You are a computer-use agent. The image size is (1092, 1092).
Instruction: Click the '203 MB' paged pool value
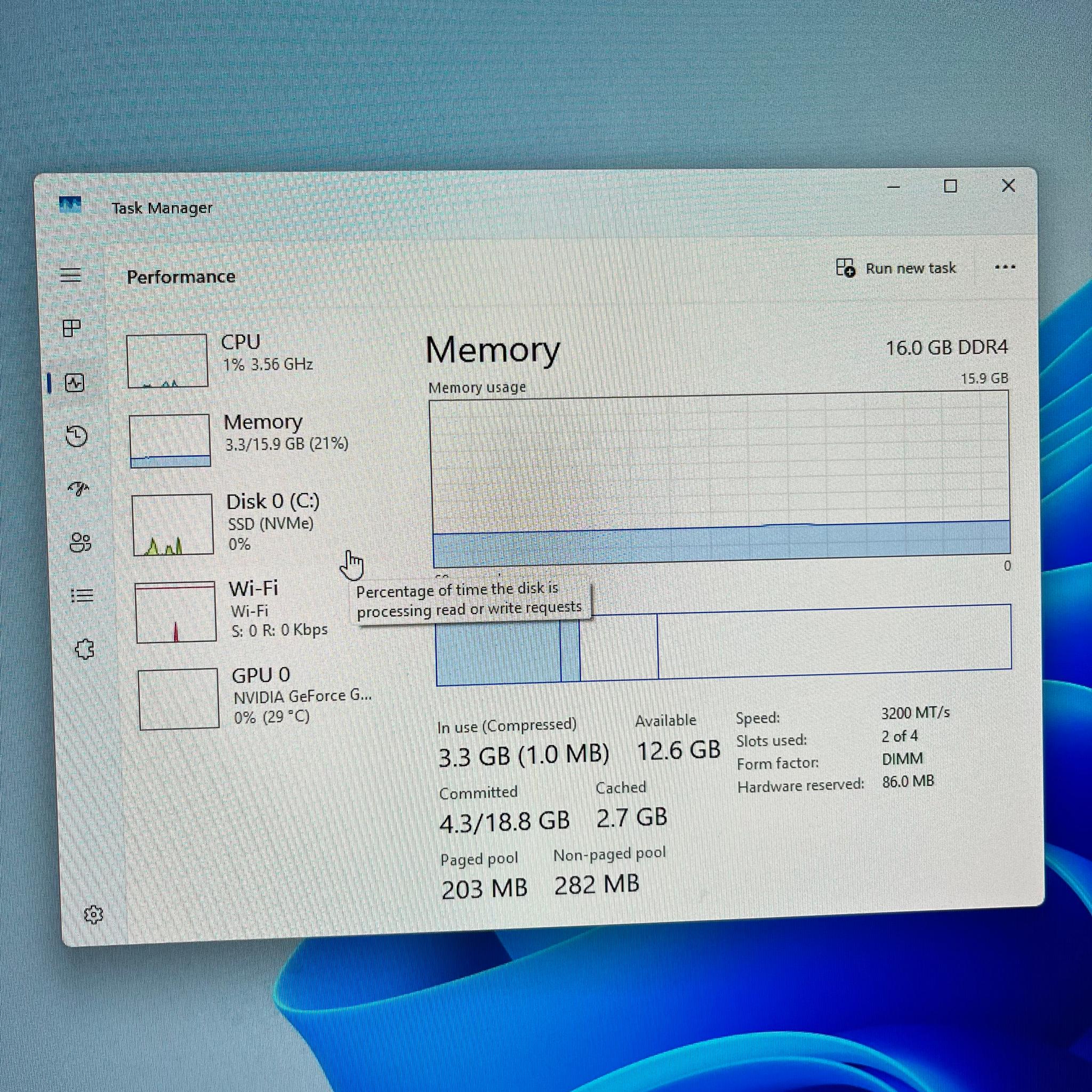coord(484,888)
